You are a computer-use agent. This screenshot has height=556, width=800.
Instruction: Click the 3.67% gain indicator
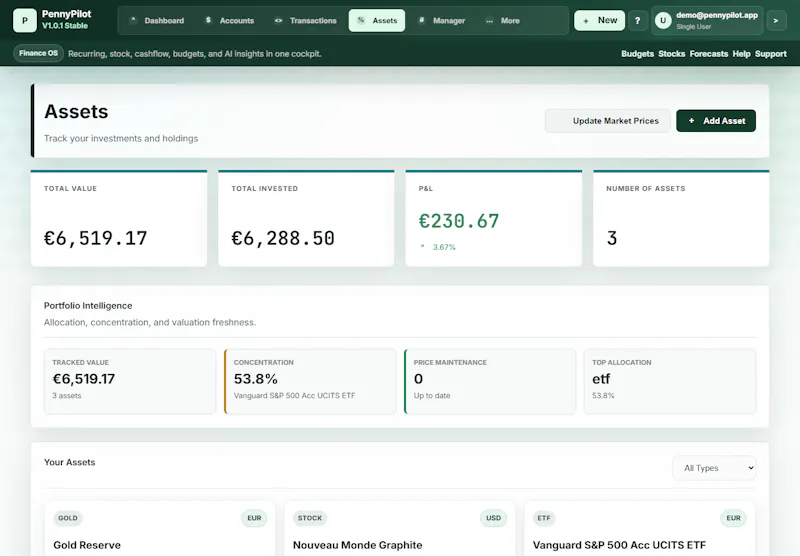(438, 247)
